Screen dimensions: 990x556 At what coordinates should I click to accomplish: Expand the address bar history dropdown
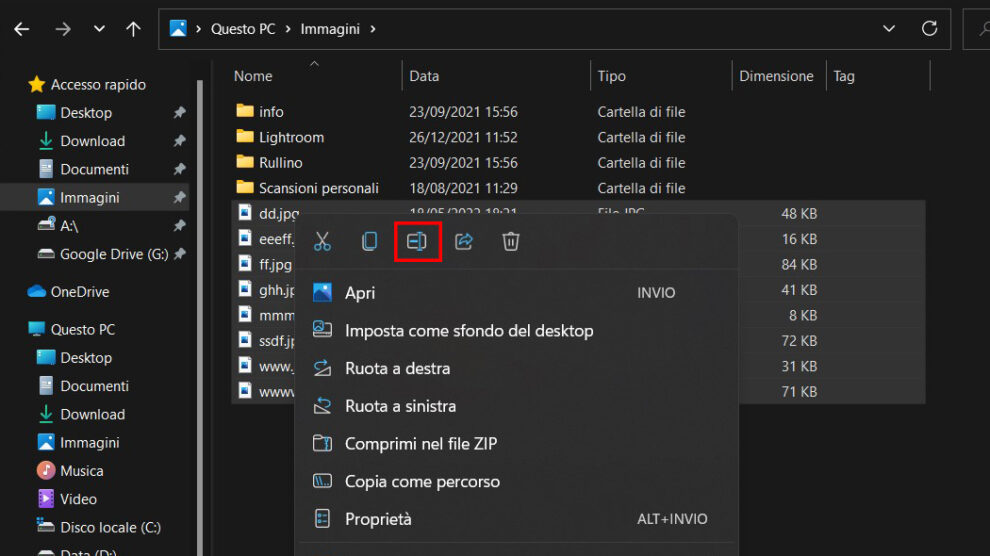click(888, 29)
